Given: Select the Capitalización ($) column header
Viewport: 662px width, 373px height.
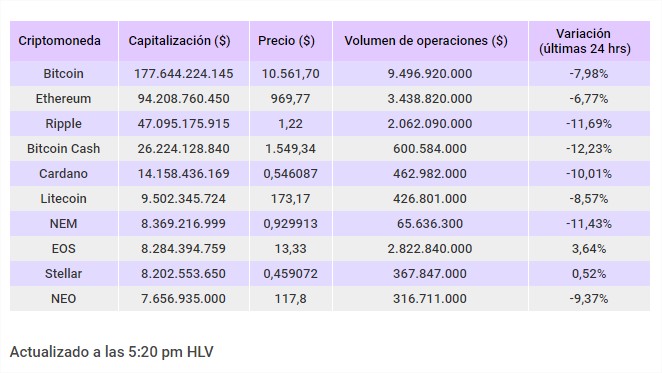Looking at the screenshot, I should [x=179, y=41].
